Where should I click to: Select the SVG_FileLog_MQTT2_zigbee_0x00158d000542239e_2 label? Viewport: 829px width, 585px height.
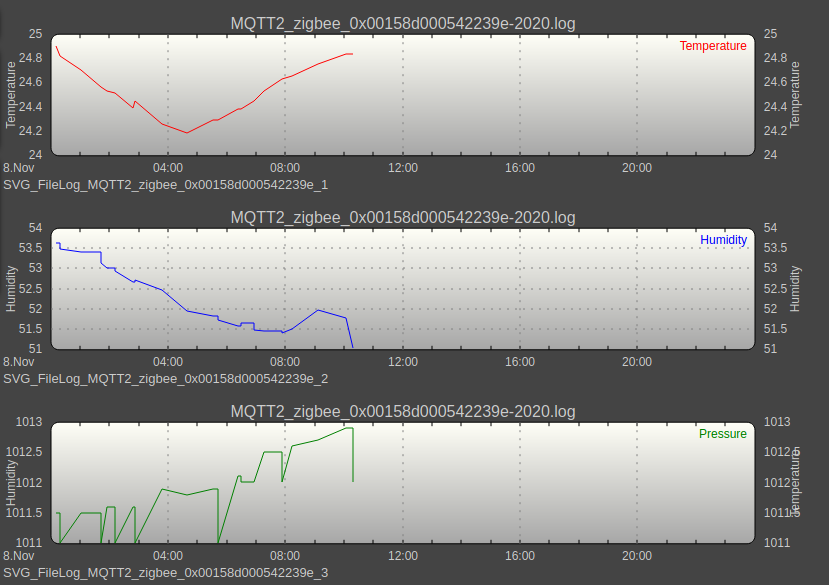tap(165, 379)
